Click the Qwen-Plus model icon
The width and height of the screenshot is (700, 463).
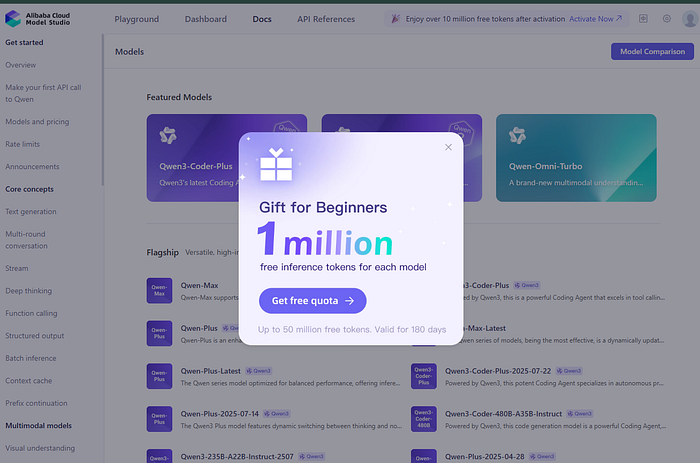pos(159,334)
